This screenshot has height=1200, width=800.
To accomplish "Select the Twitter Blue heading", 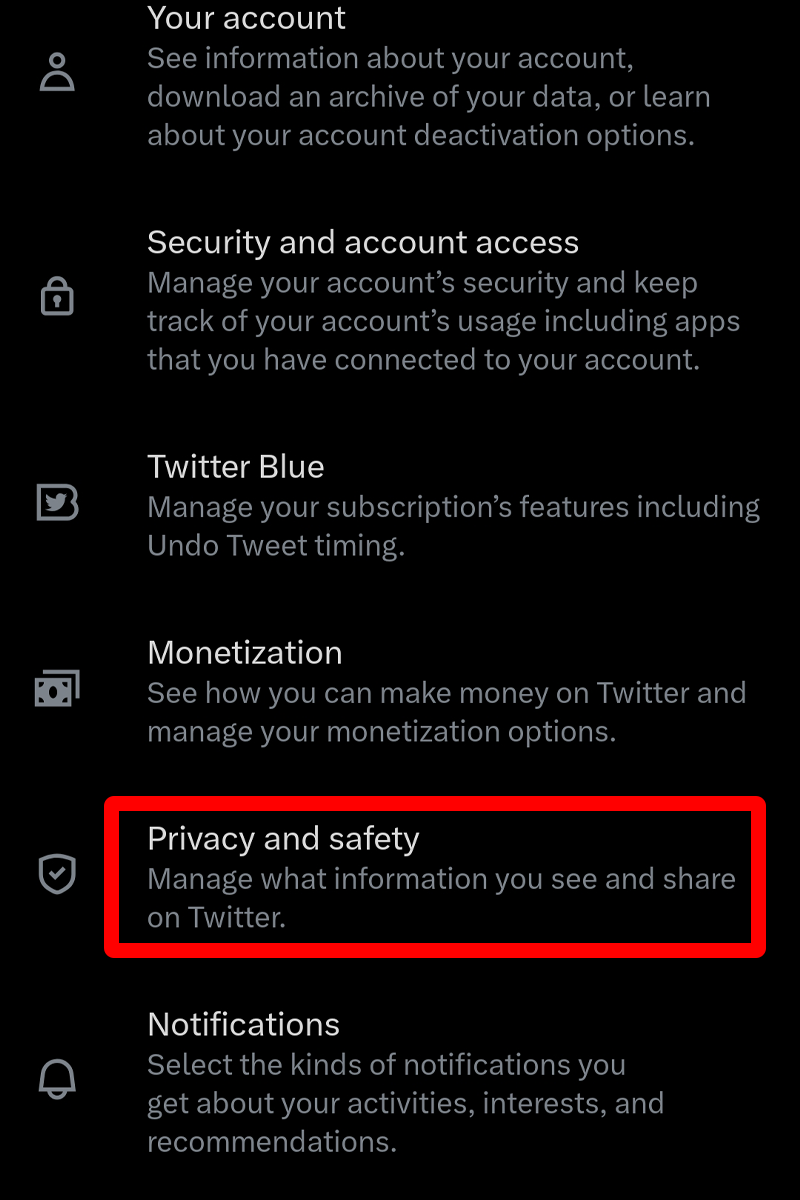I will point(236,467).
